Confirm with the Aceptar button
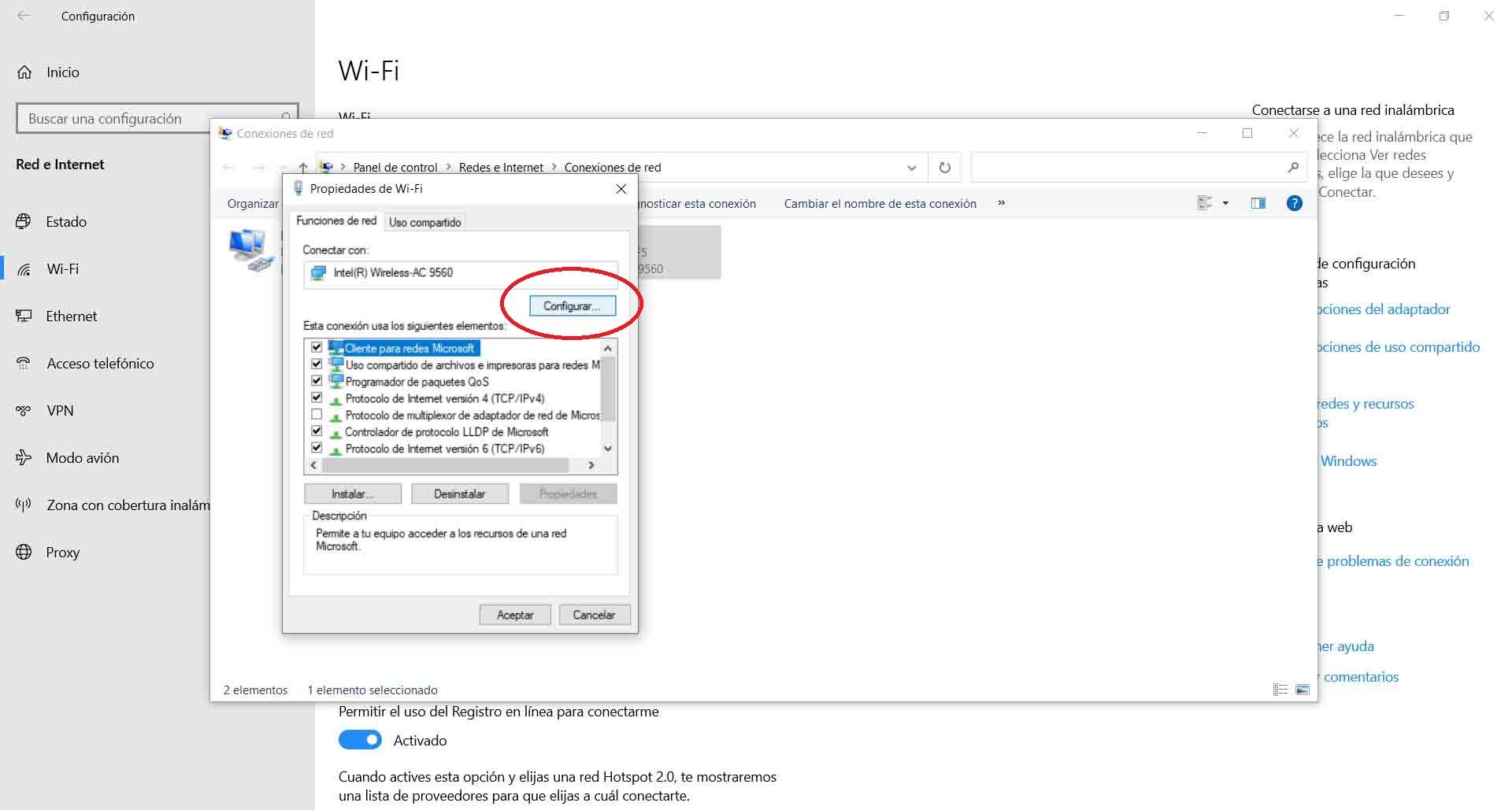This screenshot has width=1512, height=810. 515,615
